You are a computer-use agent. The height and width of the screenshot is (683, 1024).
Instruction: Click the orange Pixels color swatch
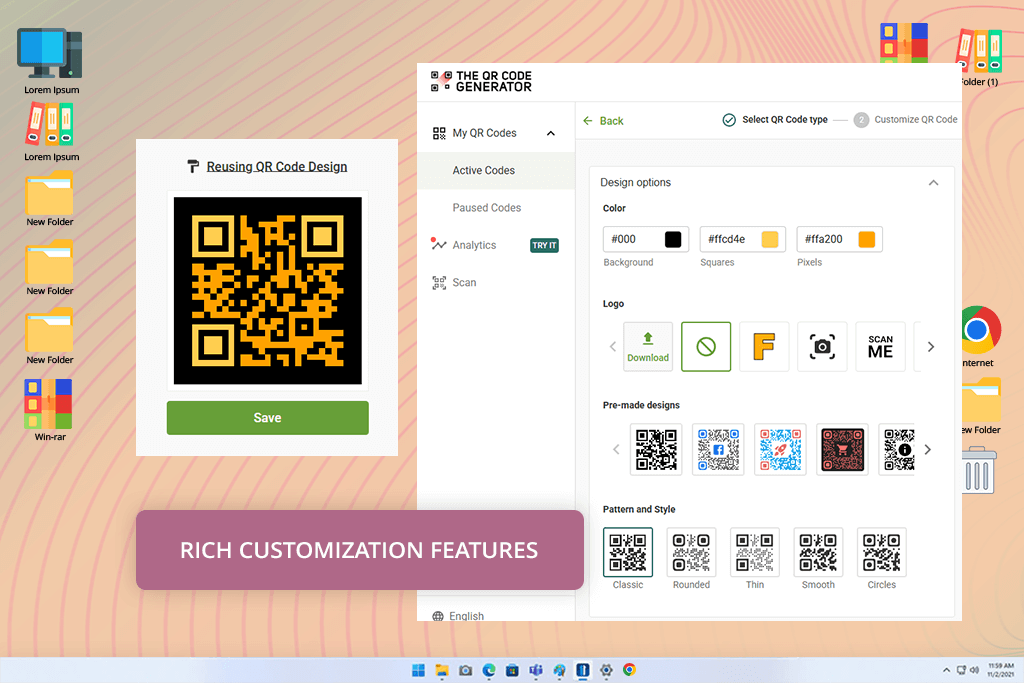(x=867, y=239)
